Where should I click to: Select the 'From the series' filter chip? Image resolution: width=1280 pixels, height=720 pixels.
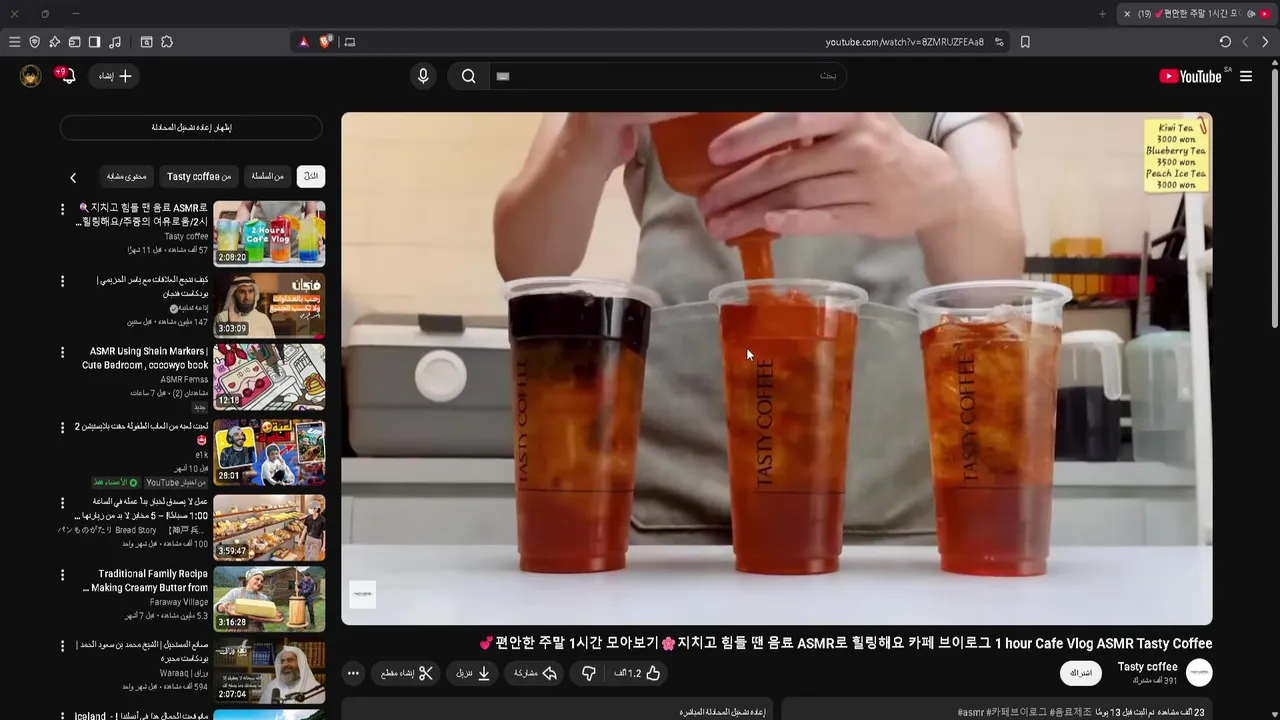(x=267, y=176)
